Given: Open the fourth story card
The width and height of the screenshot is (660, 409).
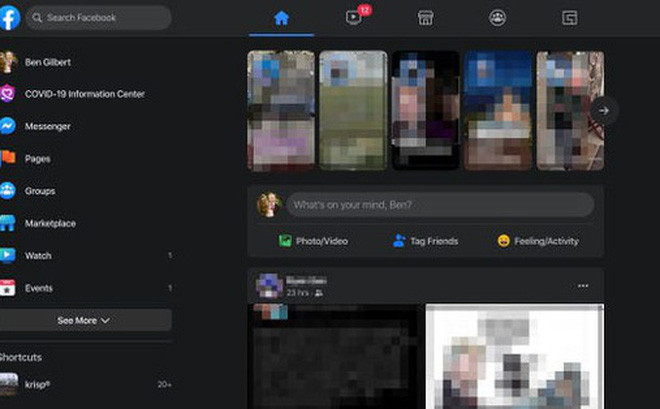Looking at the screenshot, I should pyautogui.click(x=498, y=111).
